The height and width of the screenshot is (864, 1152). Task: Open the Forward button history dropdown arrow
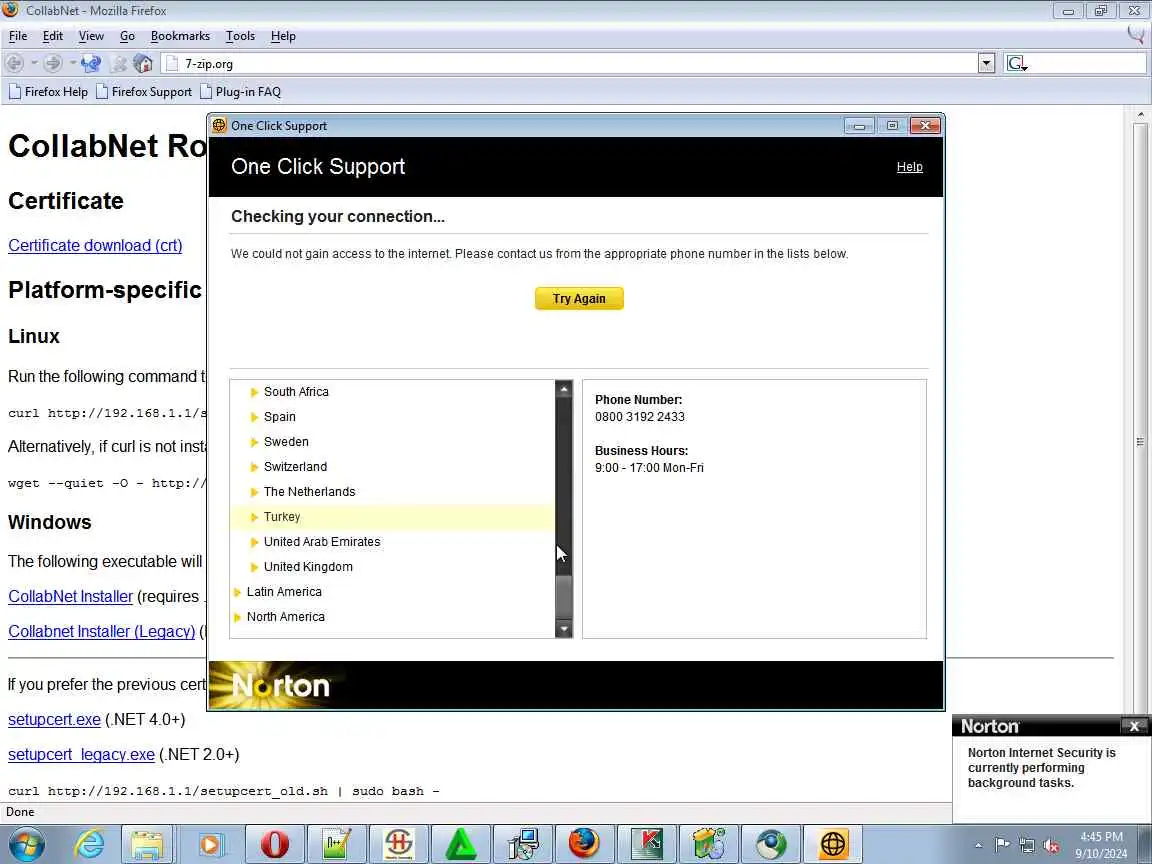(x=72, y=63)
